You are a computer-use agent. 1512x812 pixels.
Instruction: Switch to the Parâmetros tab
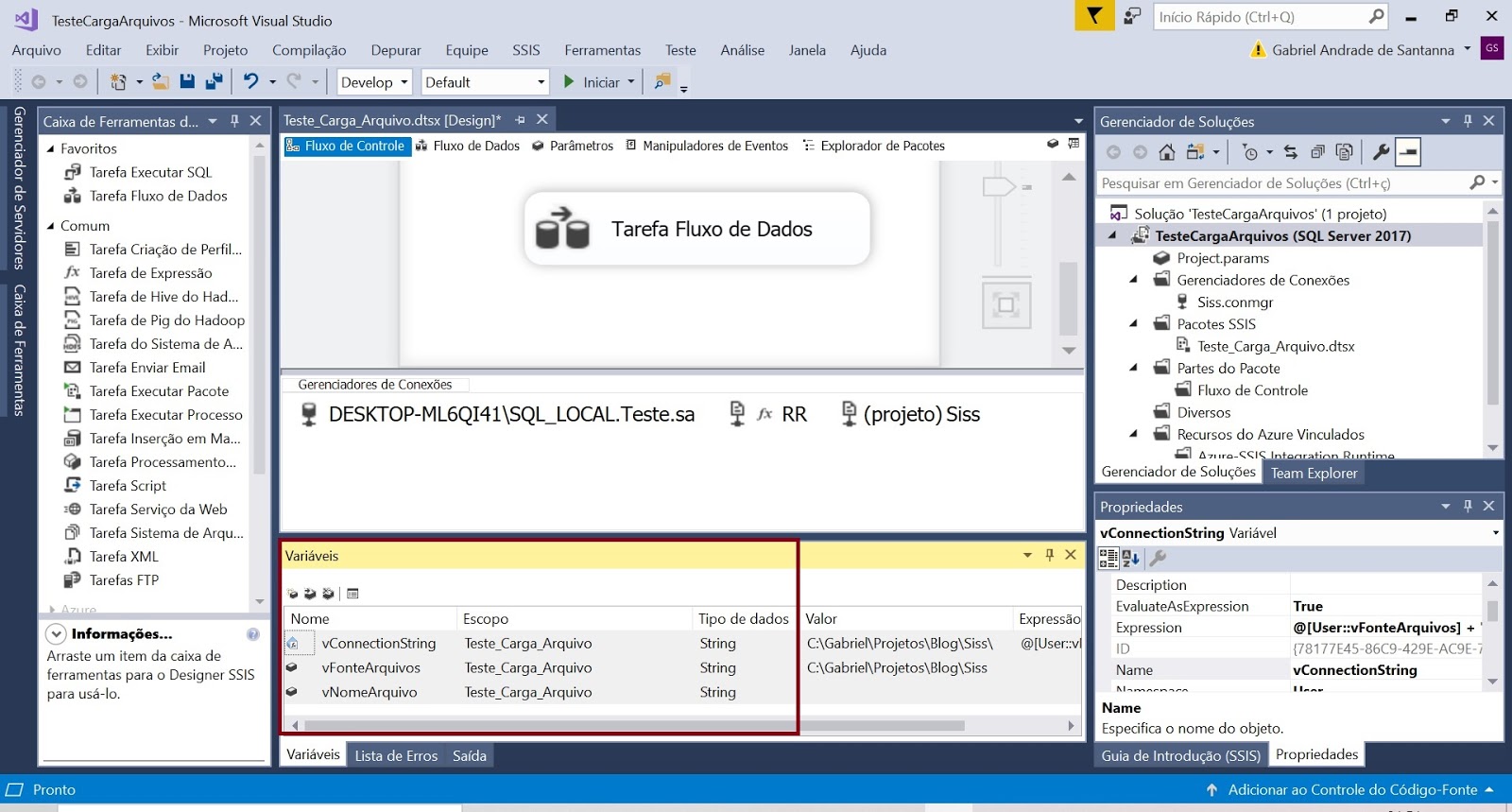573,146
